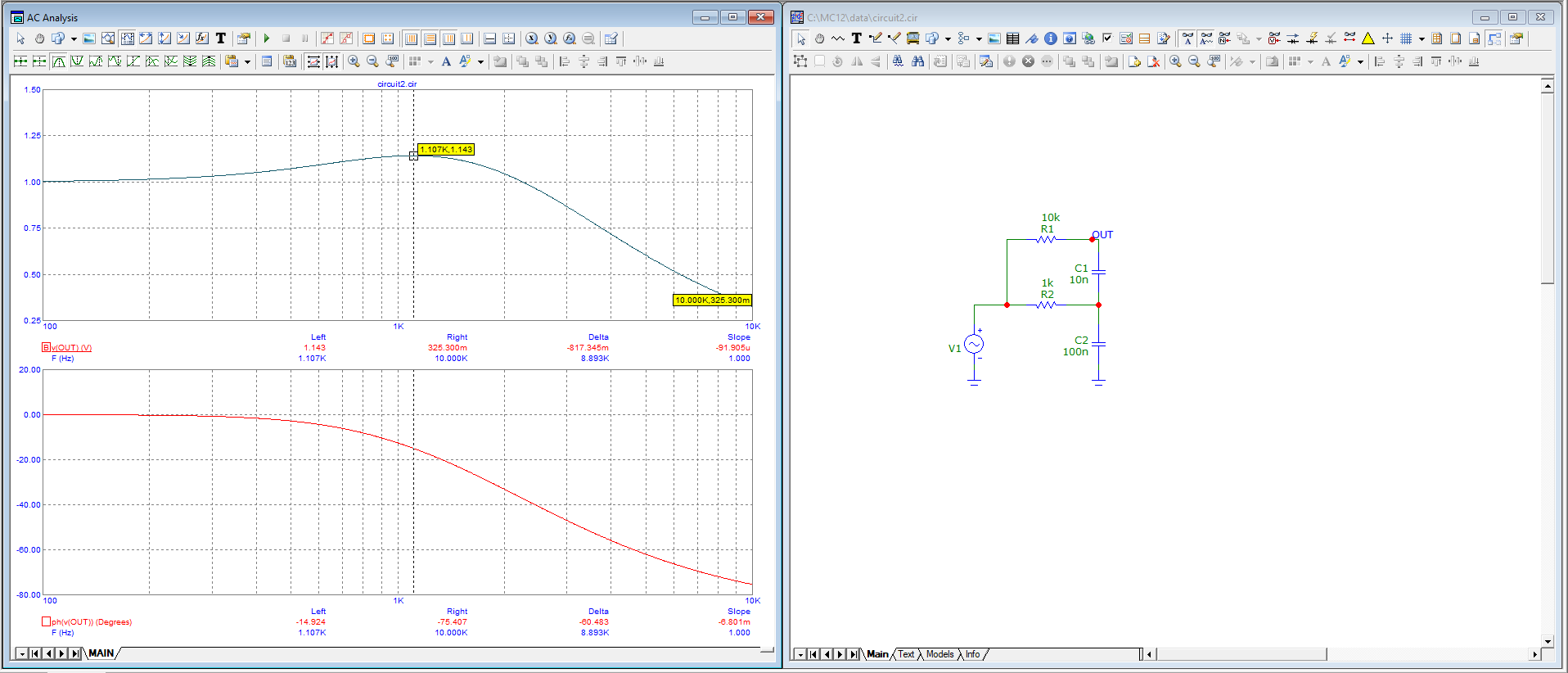The height and width of the screenshot is (673, 1568).
Task: Click the Delete Page icon in circuit toolbar
Action: coord(1153,61)
